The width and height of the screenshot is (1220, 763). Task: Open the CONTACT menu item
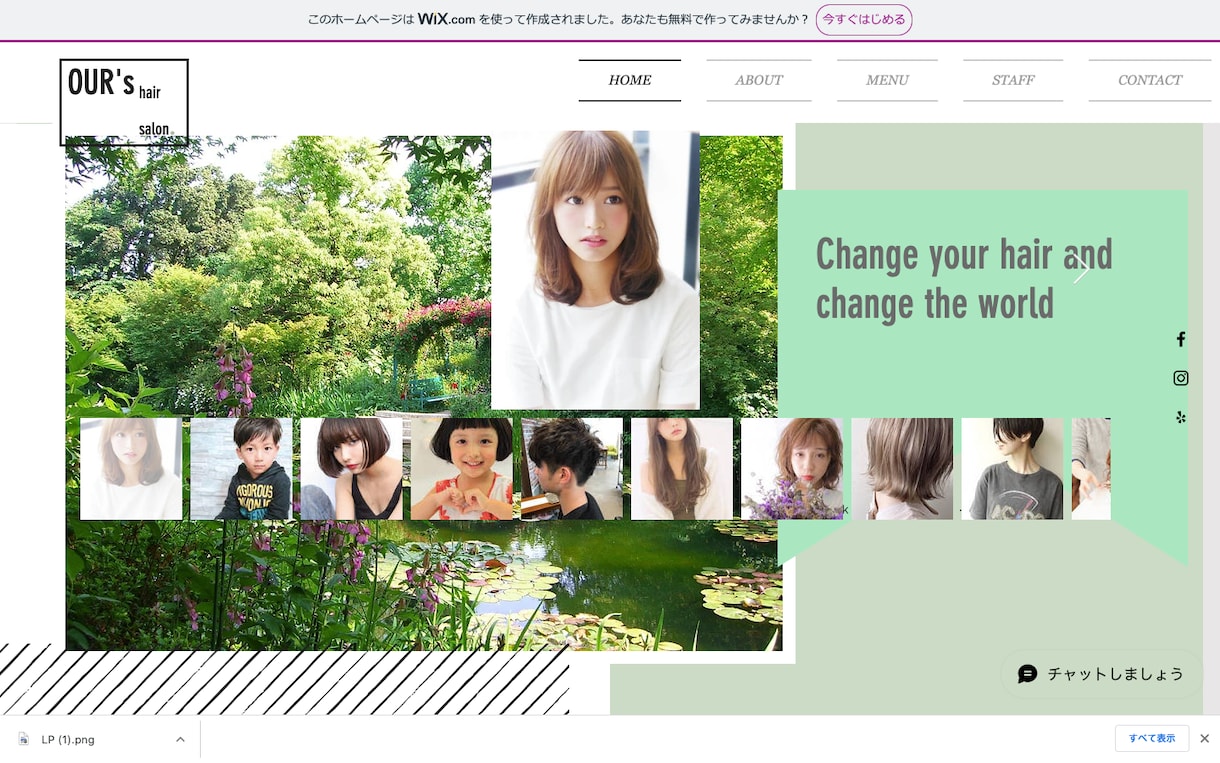pyautogui.click(x=1150, y=81)
